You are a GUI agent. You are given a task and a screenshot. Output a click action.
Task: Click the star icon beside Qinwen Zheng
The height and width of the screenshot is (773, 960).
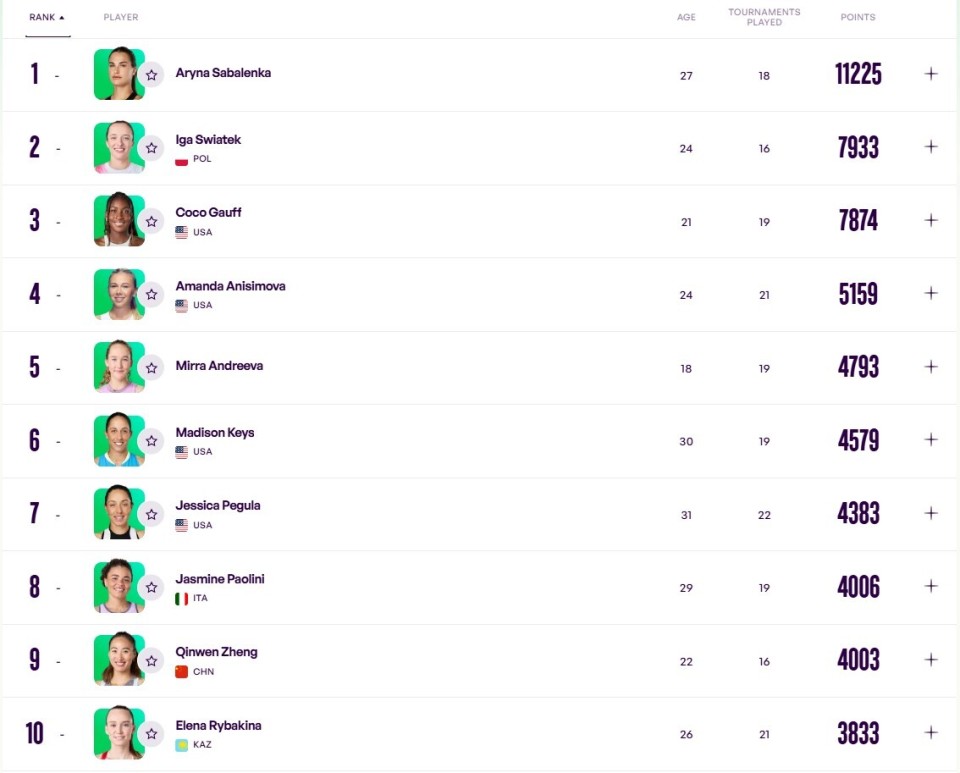(x=151, y=661)
